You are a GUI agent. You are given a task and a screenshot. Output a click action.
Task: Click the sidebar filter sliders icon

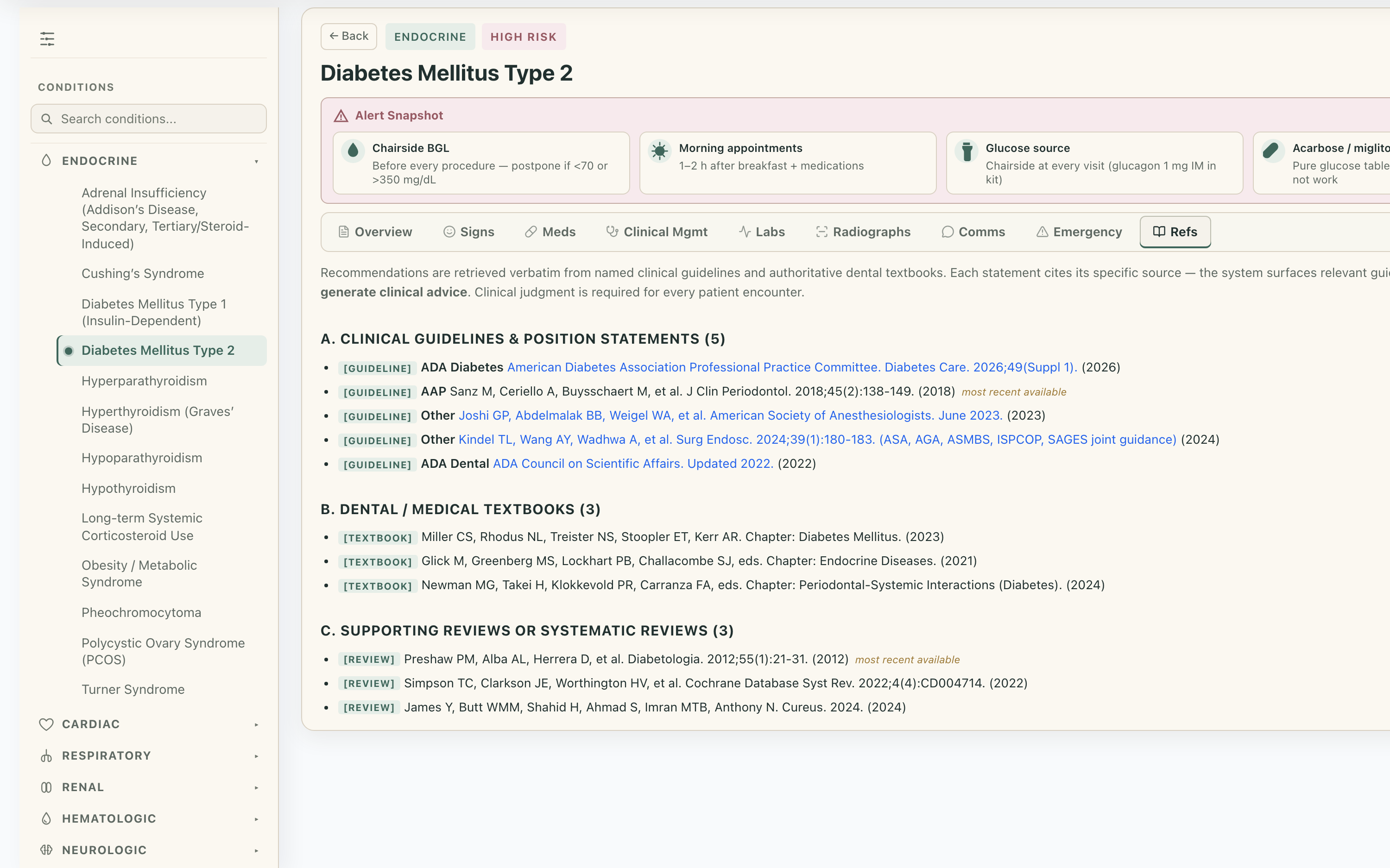[x=47, y=39]
